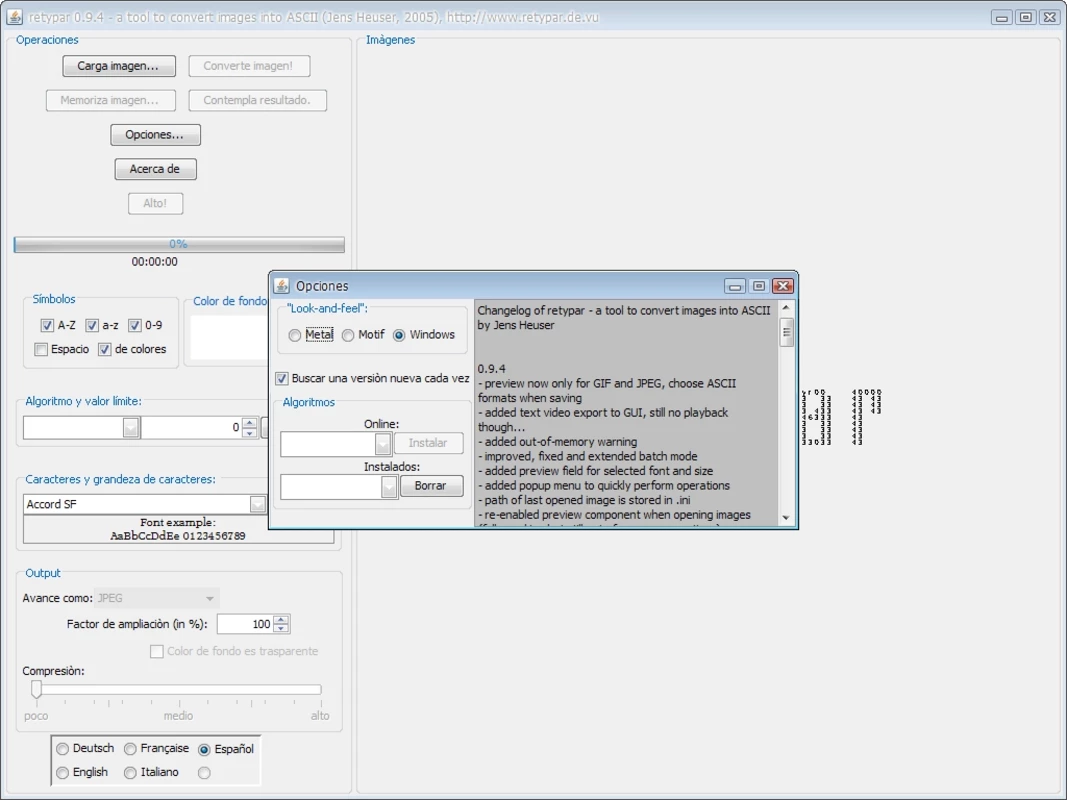
Task: Click the Compresión slider handle
Action: pos(36,689)
